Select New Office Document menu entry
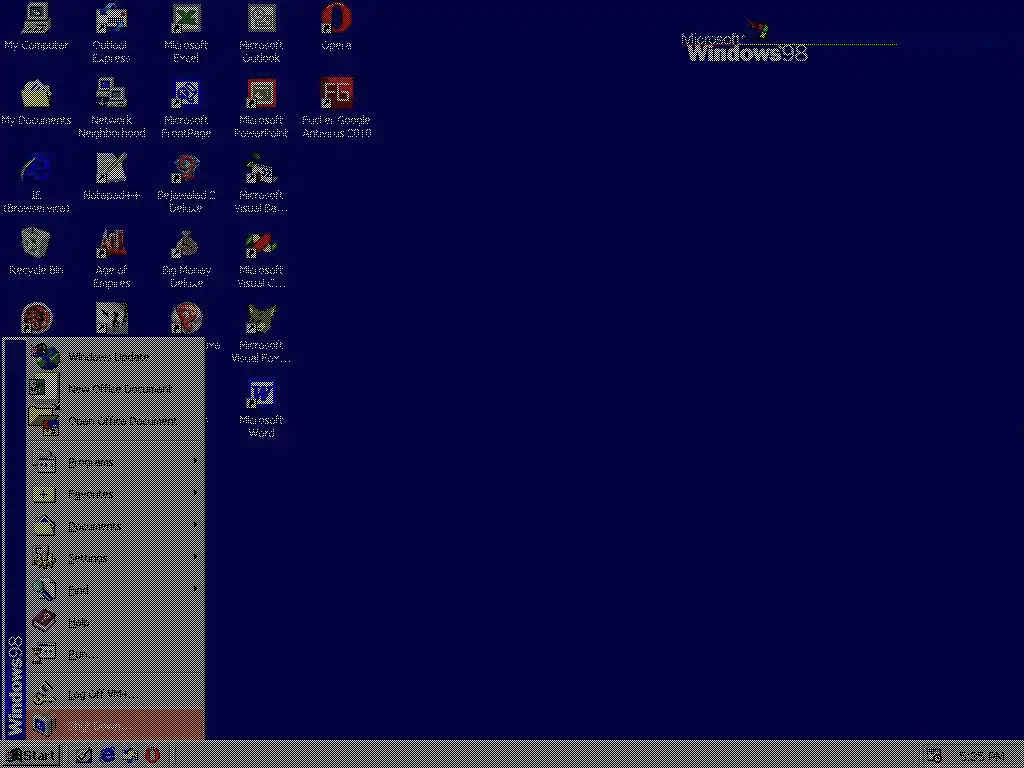Image resolution: width=1024 pixels, height=768 pixels. [116, 389]
